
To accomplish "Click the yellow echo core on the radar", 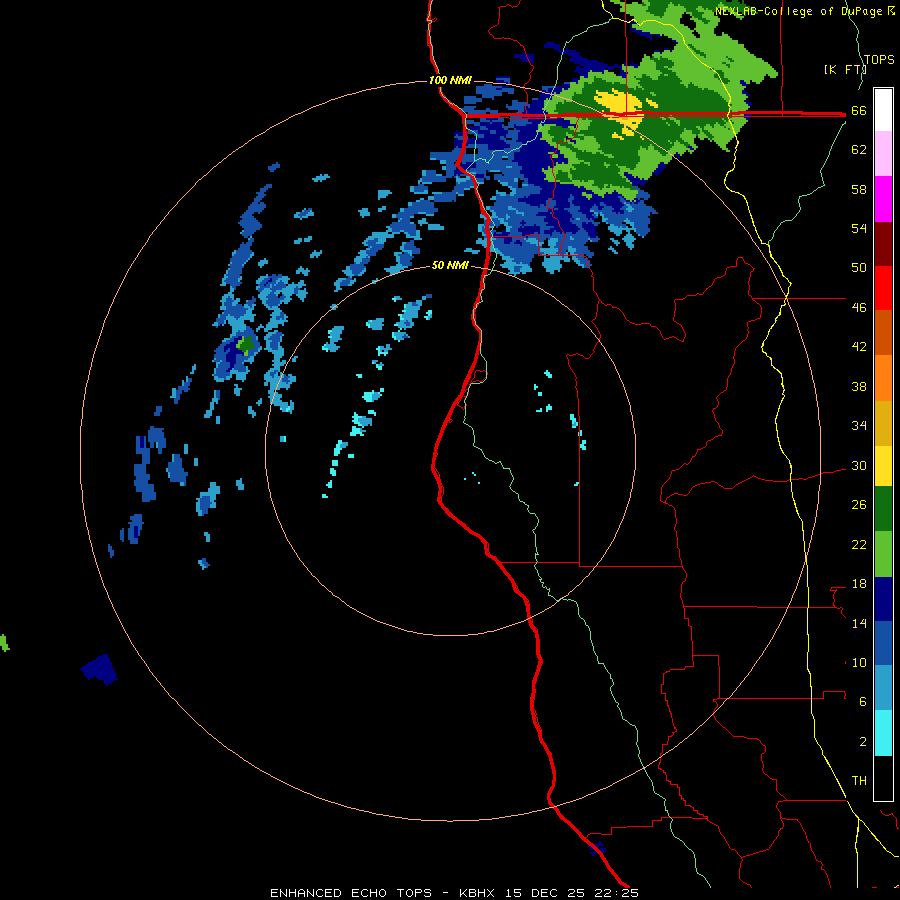I will pyautogui.click(x=619, y=107).
